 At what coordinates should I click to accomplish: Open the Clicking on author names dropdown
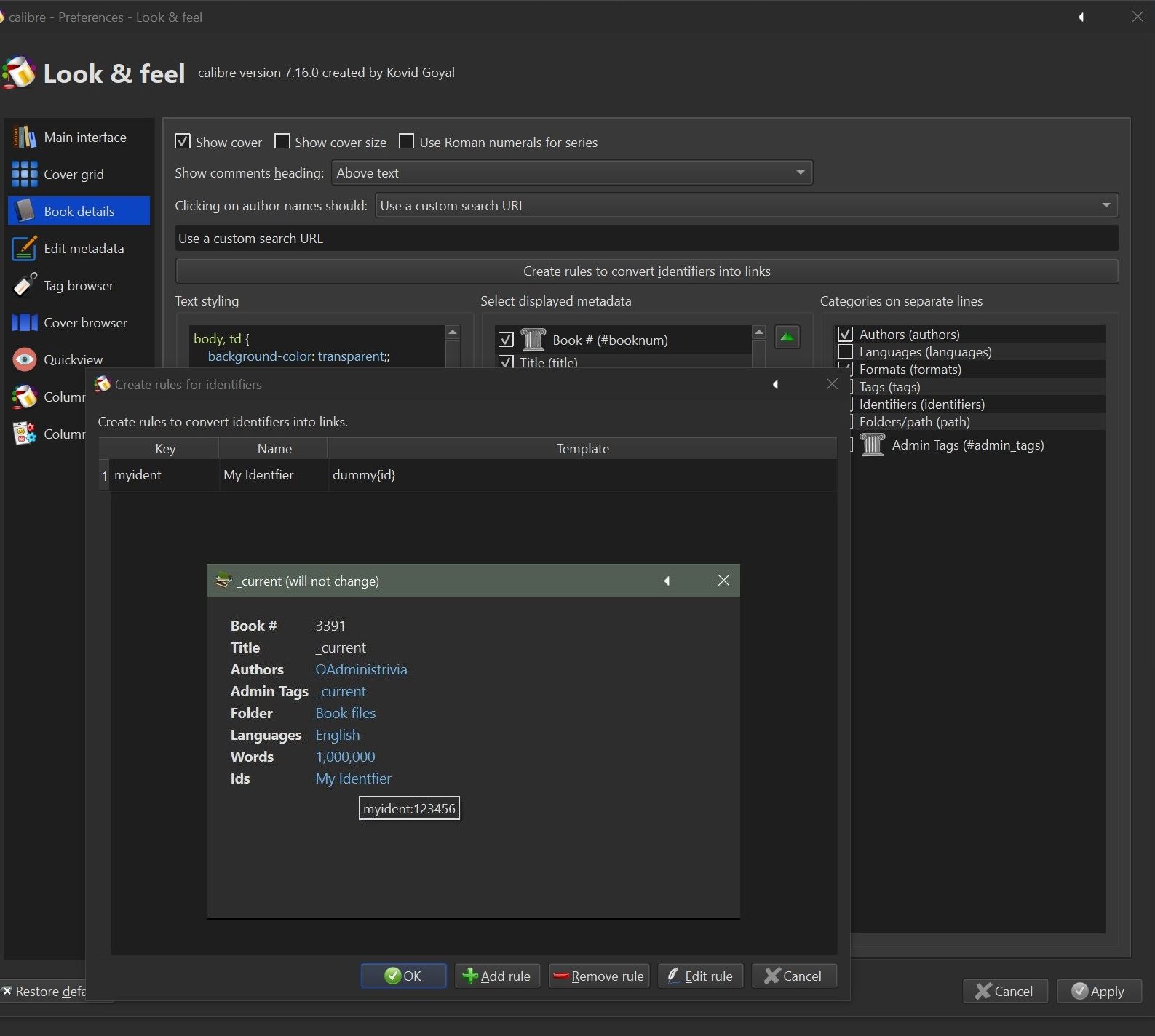[x=747, y=205]
